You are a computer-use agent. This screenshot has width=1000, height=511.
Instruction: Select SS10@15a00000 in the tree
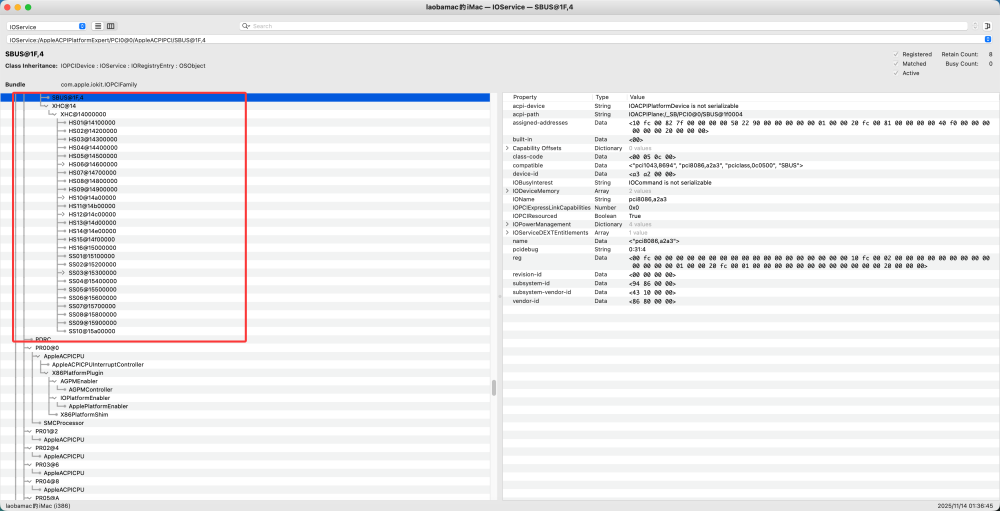coord(92,331)
